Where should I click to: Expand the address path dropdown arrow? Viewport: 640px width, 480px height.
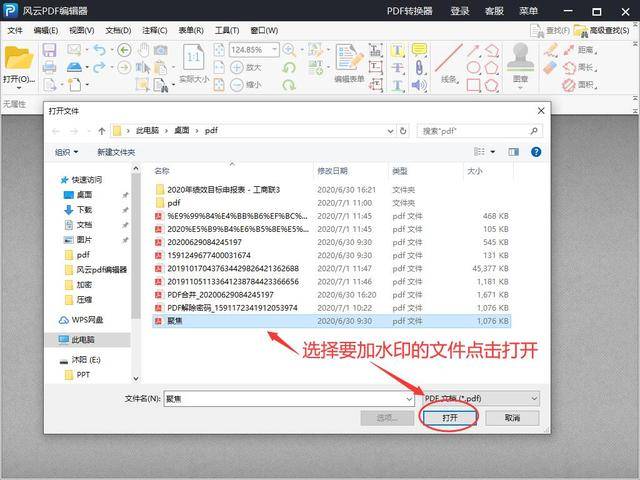coord(391,131)
